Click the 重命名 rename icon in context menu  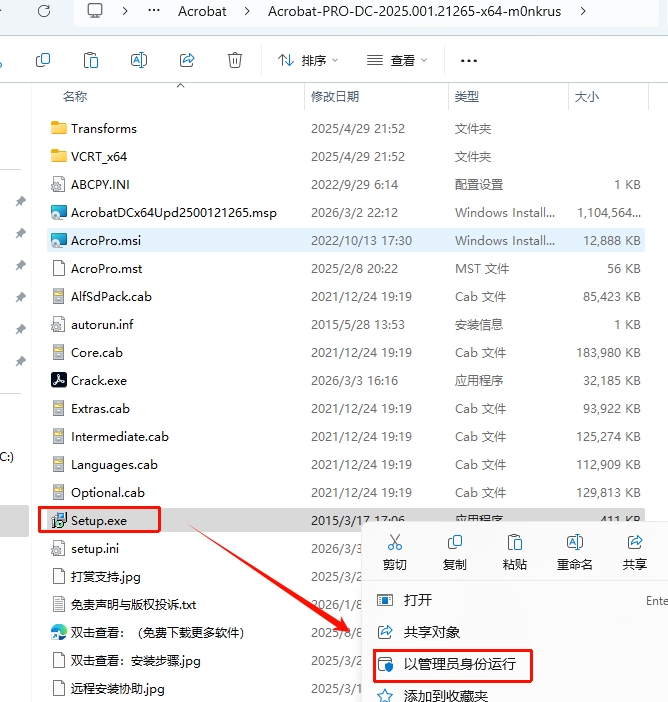click(575, 542)
